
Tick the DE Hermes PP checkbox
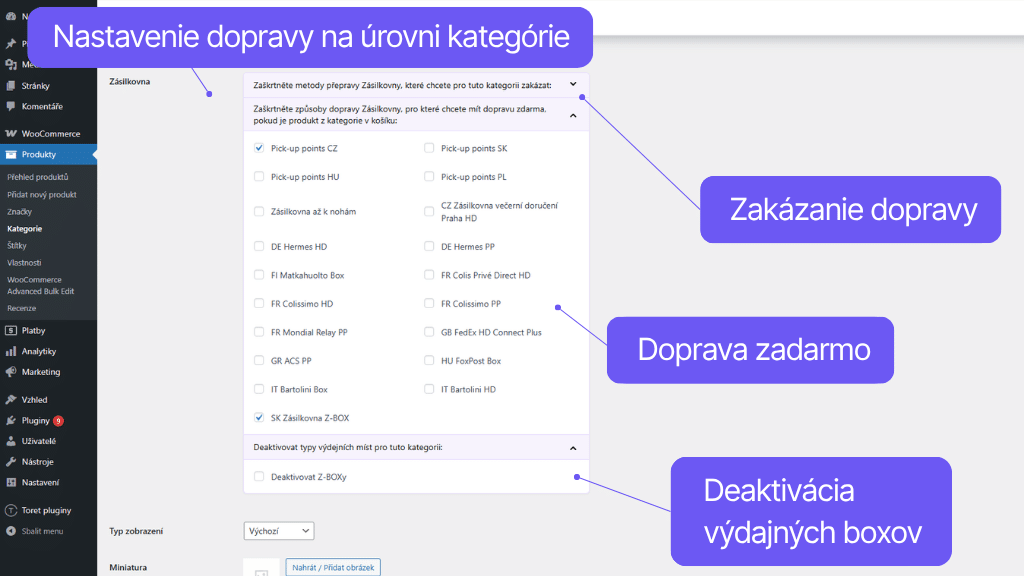[429, 246]
